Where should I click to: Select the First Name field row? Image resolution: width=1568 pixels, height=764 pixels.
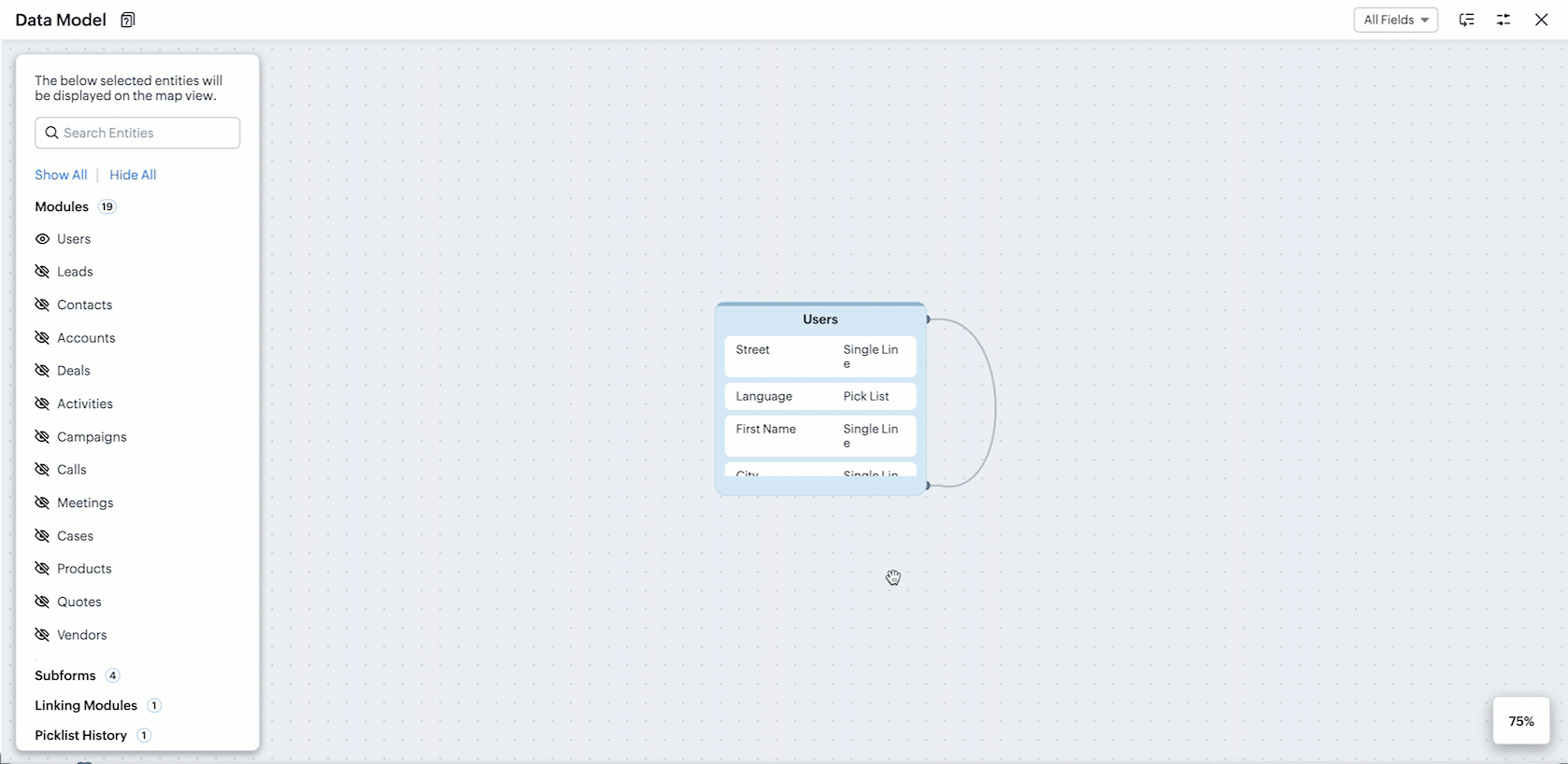(820, 435)
